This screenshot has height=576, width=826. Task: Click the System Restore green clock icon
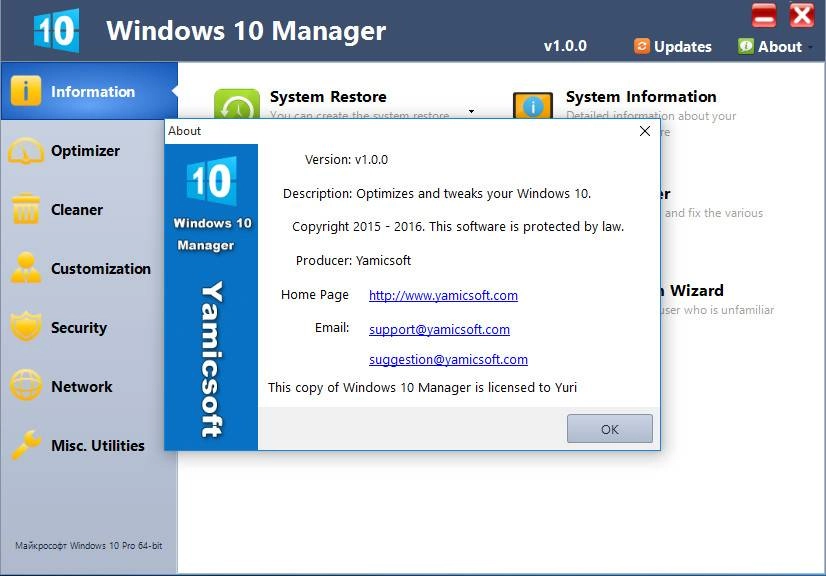click(x=237, y=104)
